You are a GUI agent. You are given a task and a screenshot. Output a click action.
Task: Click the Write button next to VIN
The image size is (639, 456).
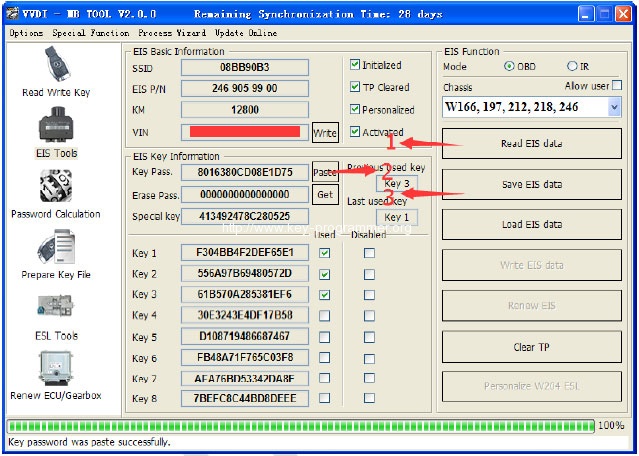click(x=325, y=132)
